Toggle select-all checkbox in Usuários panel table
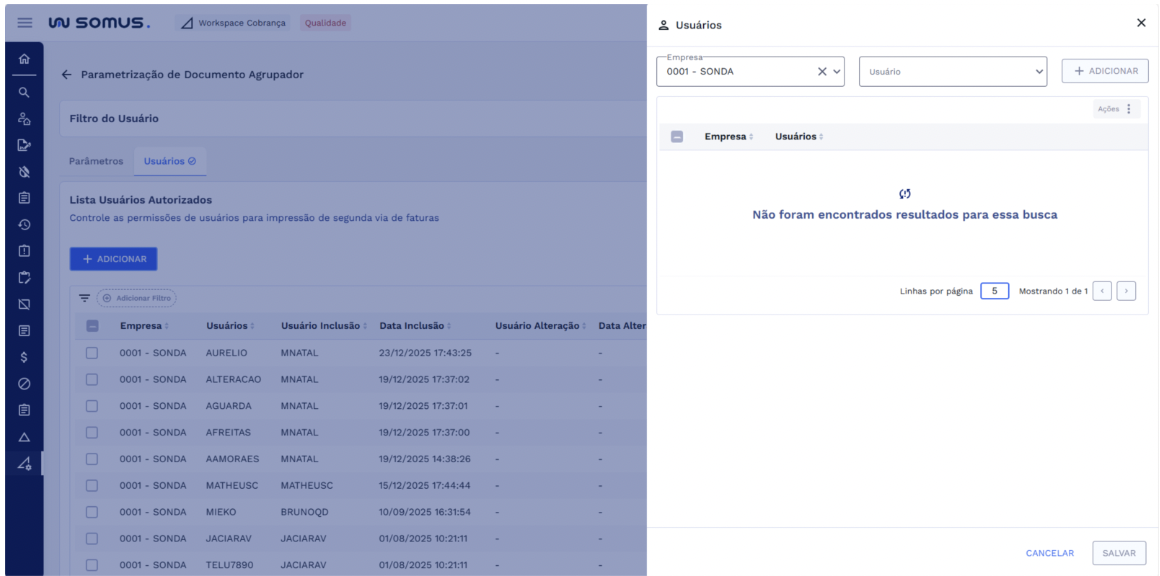This screenshot has height=576, width=1160. tap(676, 136)
